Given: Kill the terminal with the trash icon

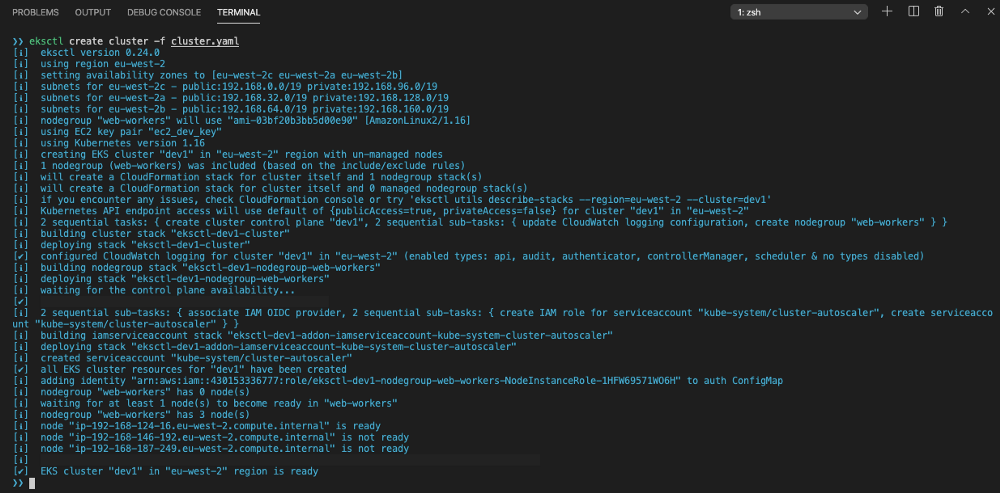Looking at the screenshot, I should point(939,12).
